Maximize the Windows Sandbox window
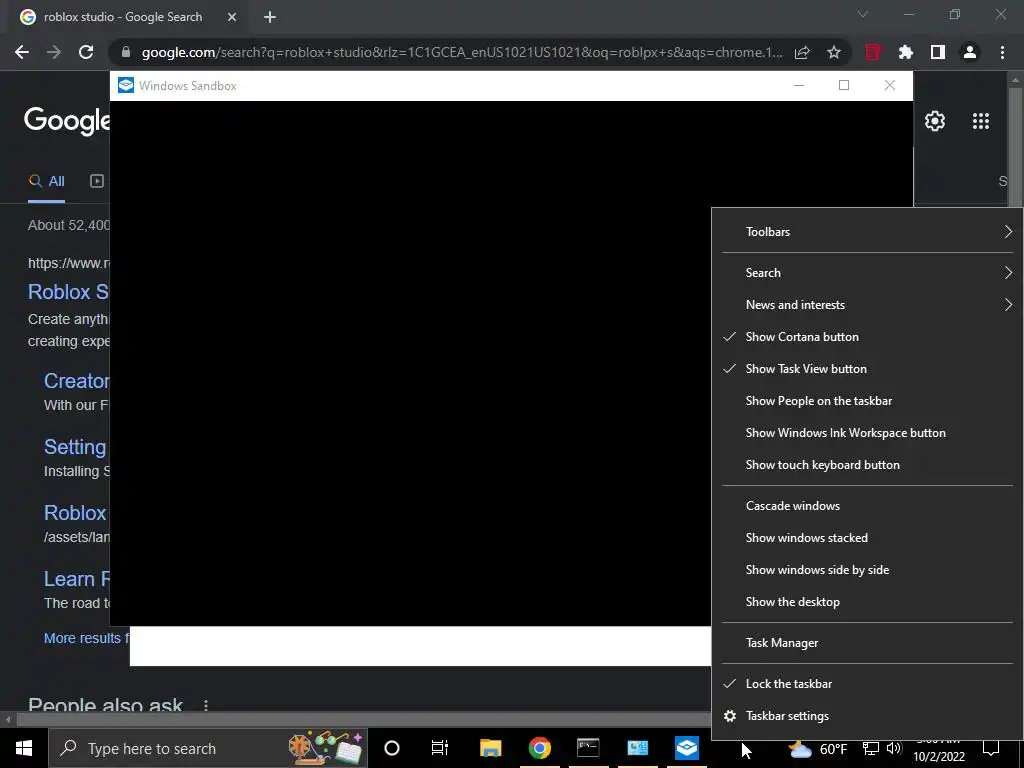 [x=844, y=86]
